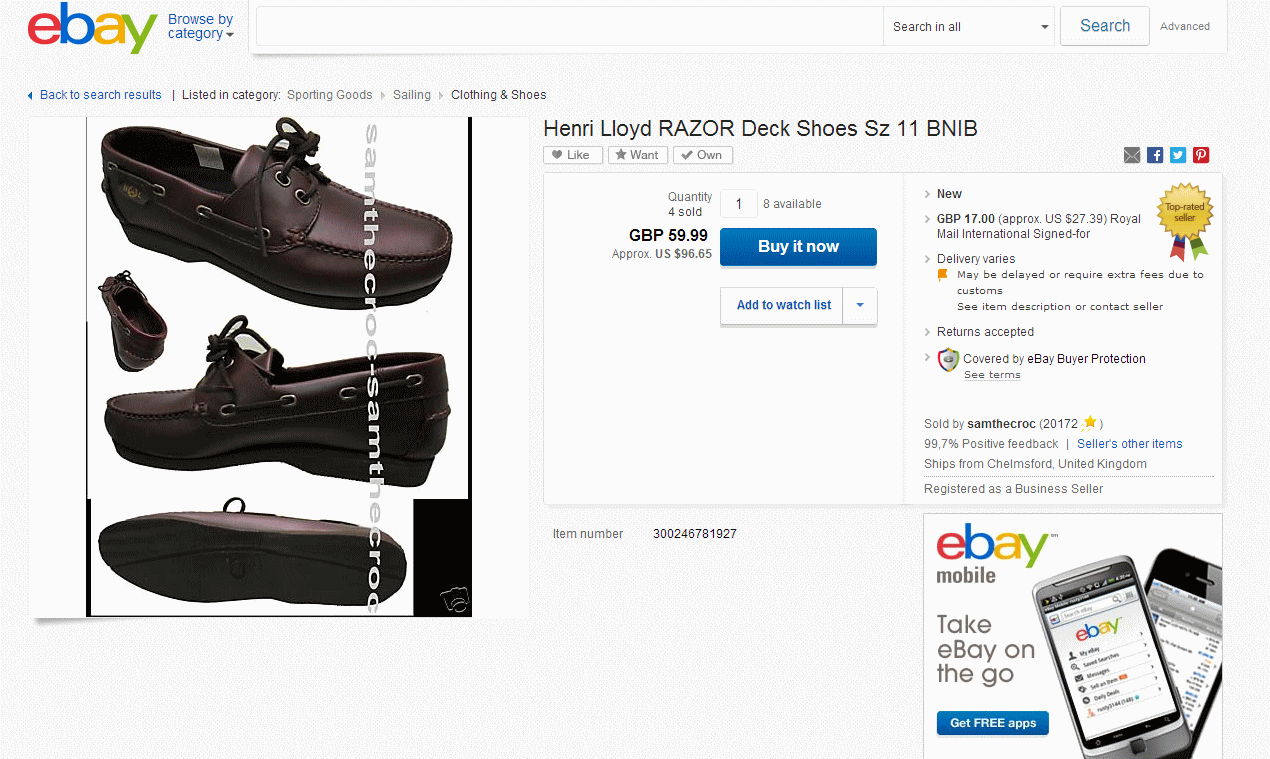Click the deck shoes product image
The width and height of the screenshot is (1270, 759).
(279, 366)
